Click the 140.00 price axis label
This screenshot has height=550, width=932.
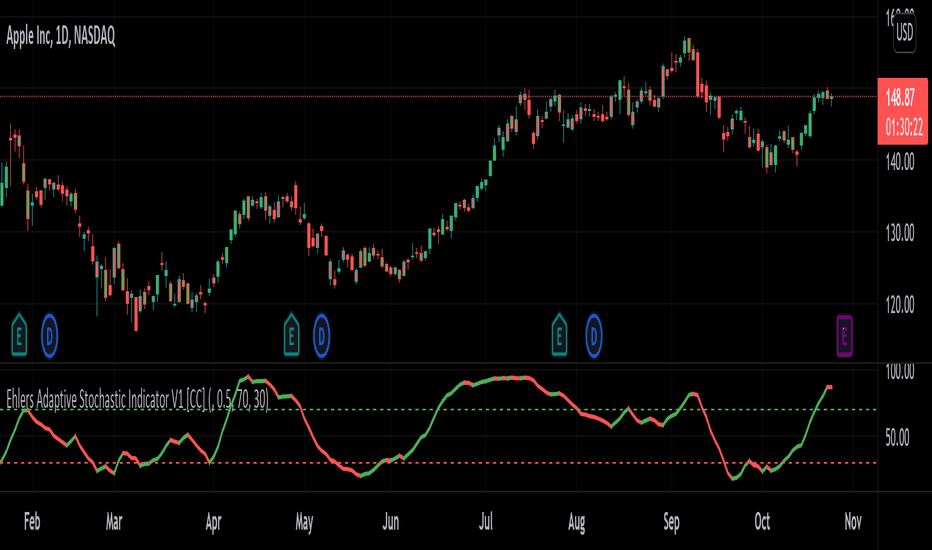900,162
